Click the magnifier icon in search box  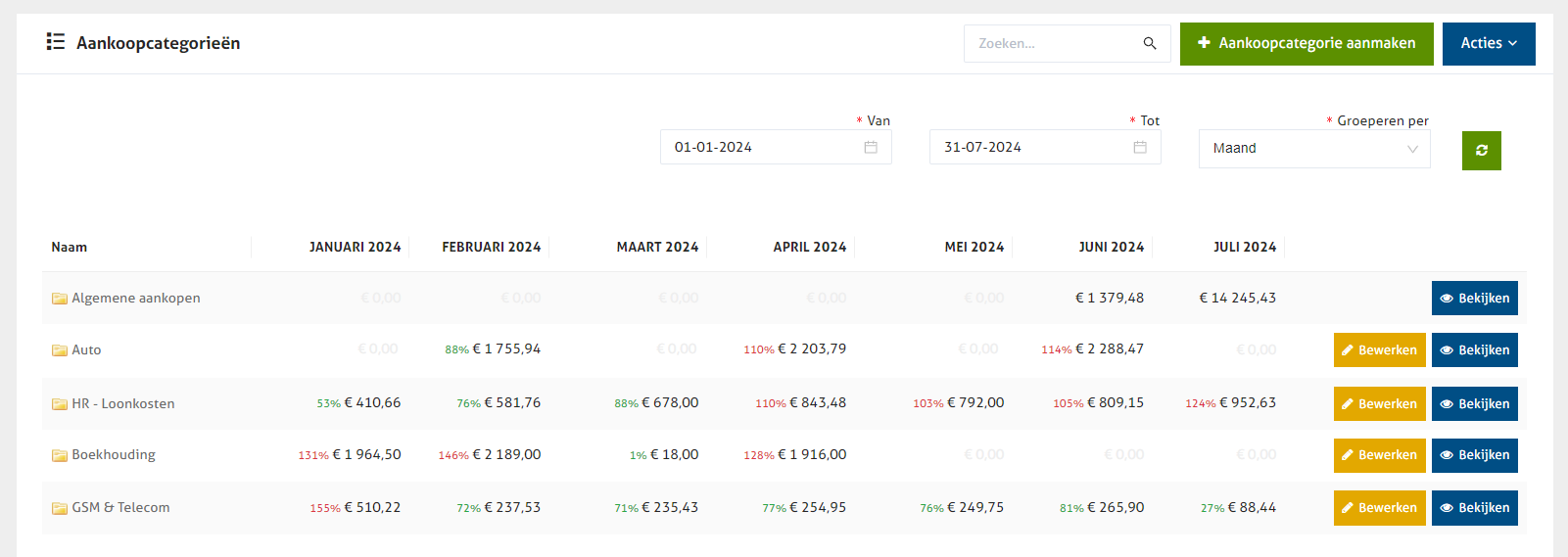pyautogui.click(x=1150, y=44)
